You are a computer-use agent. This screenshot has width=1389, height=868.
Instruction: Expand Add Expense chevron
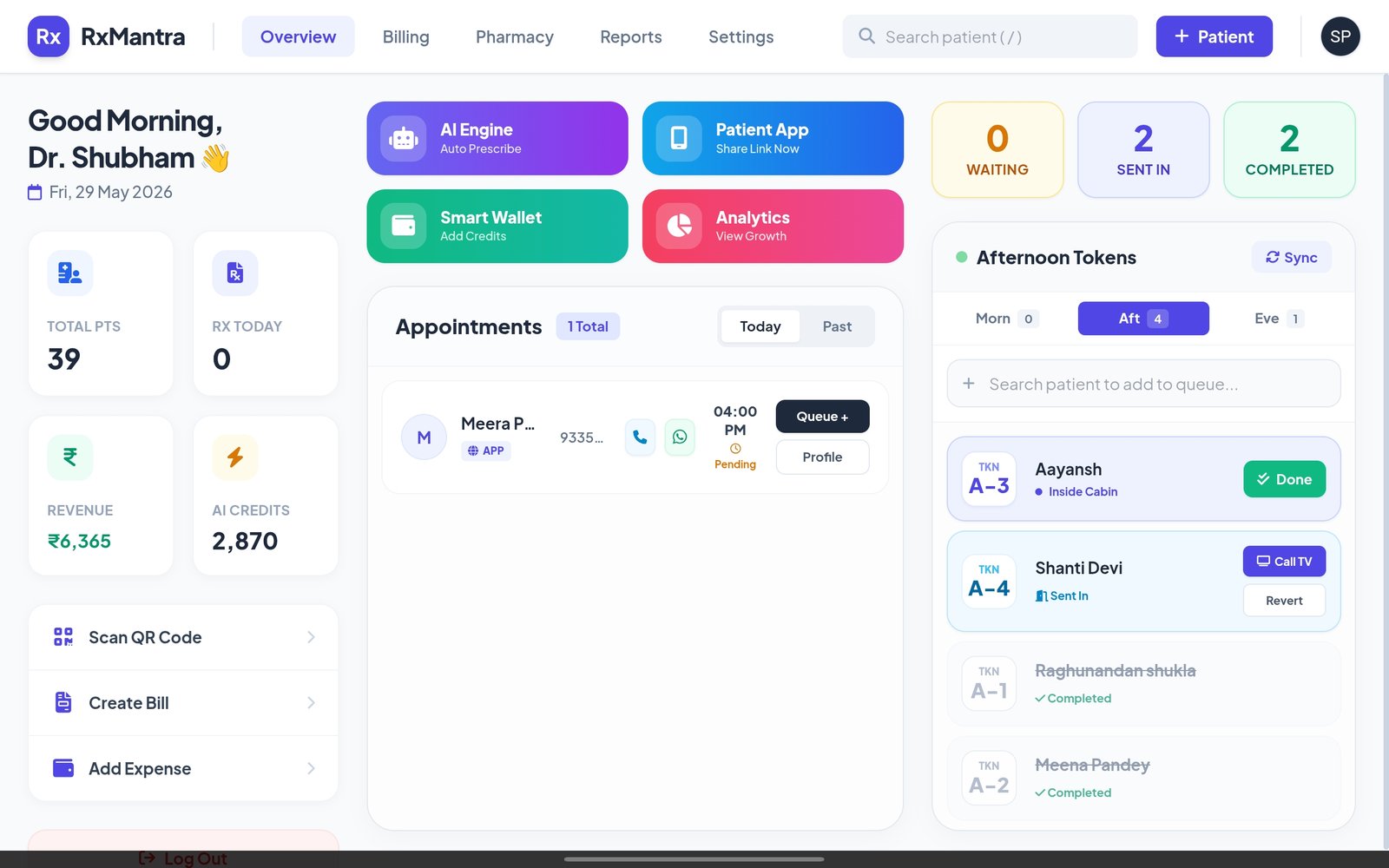(x=311, y=768)
